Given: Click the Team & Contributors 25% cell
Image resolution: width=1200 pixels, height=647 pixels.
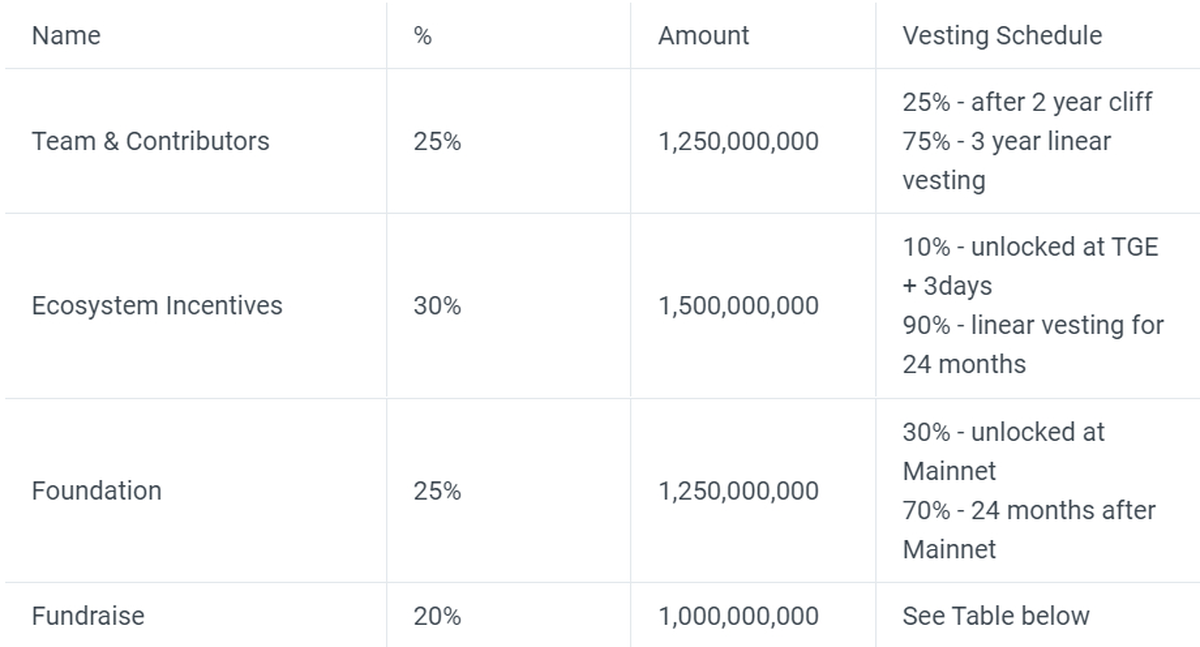Looking at the screenshot, I should pos(437,141).
